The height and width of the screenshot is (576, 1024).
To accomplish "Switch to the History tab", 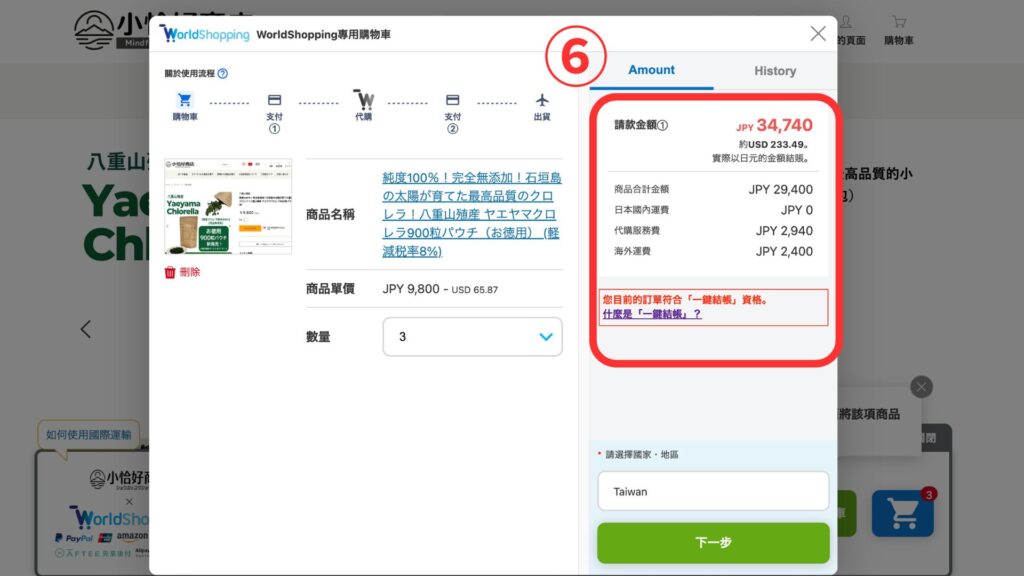I will point(775,71).
